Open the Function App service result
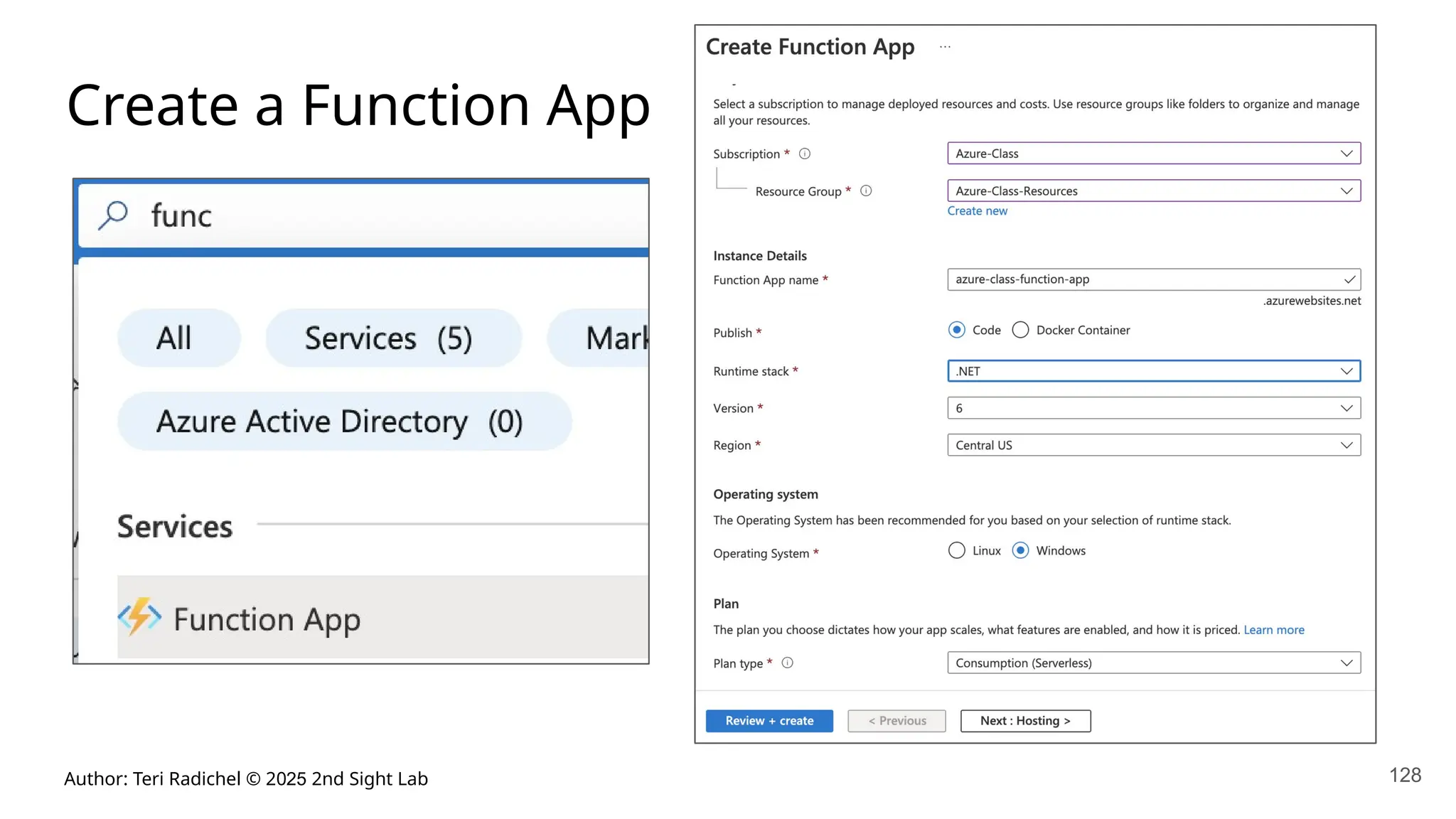 pyautogui.click(x=383, y=616)
